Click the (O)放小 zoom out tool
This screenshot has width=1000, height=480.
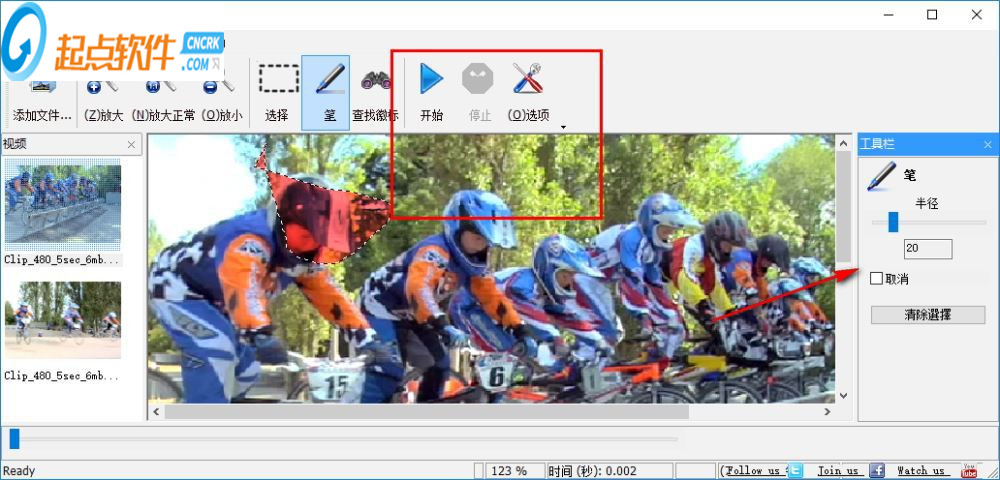tap(221, 101)
